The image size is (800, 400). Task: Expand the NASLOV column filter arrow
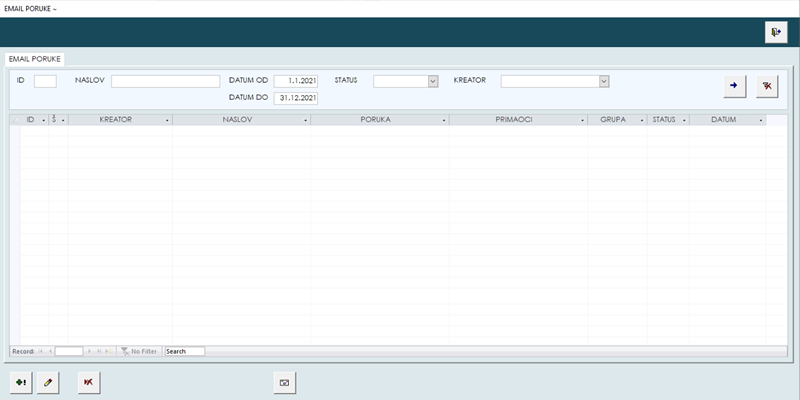pos(305,120)
